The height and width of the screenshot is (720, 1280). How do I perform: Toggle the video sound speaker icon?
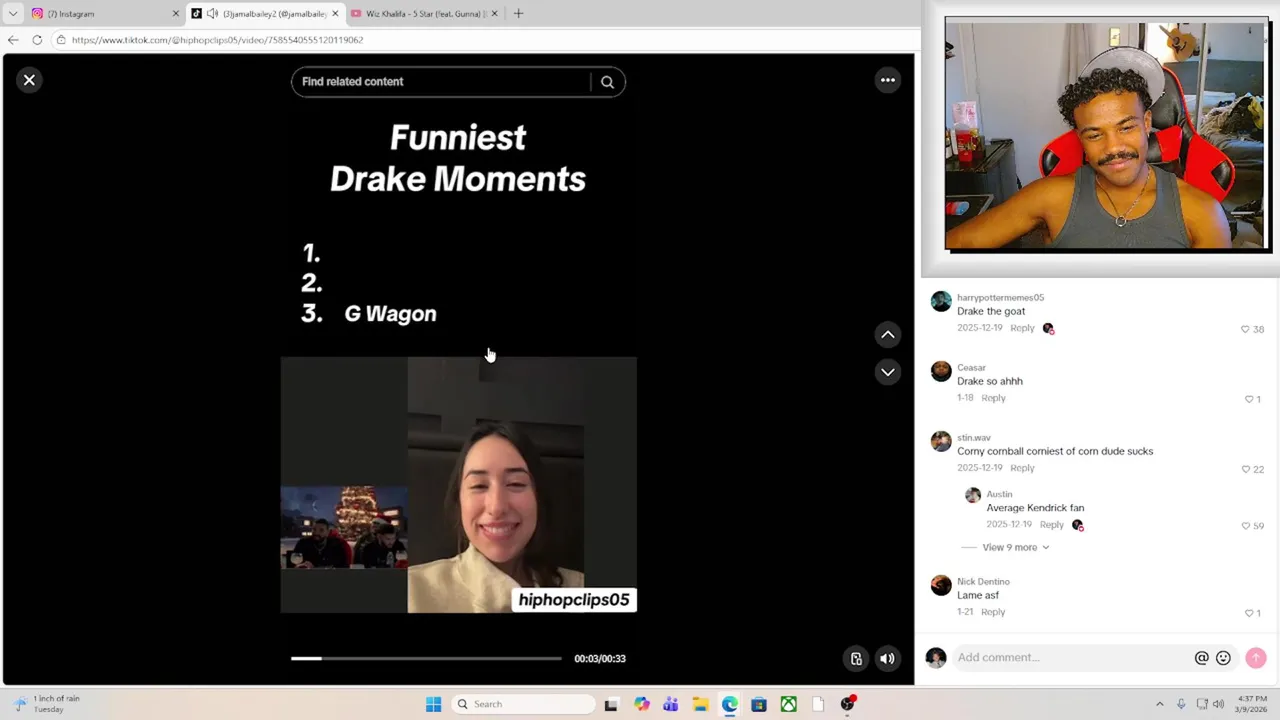coord(886,658)
